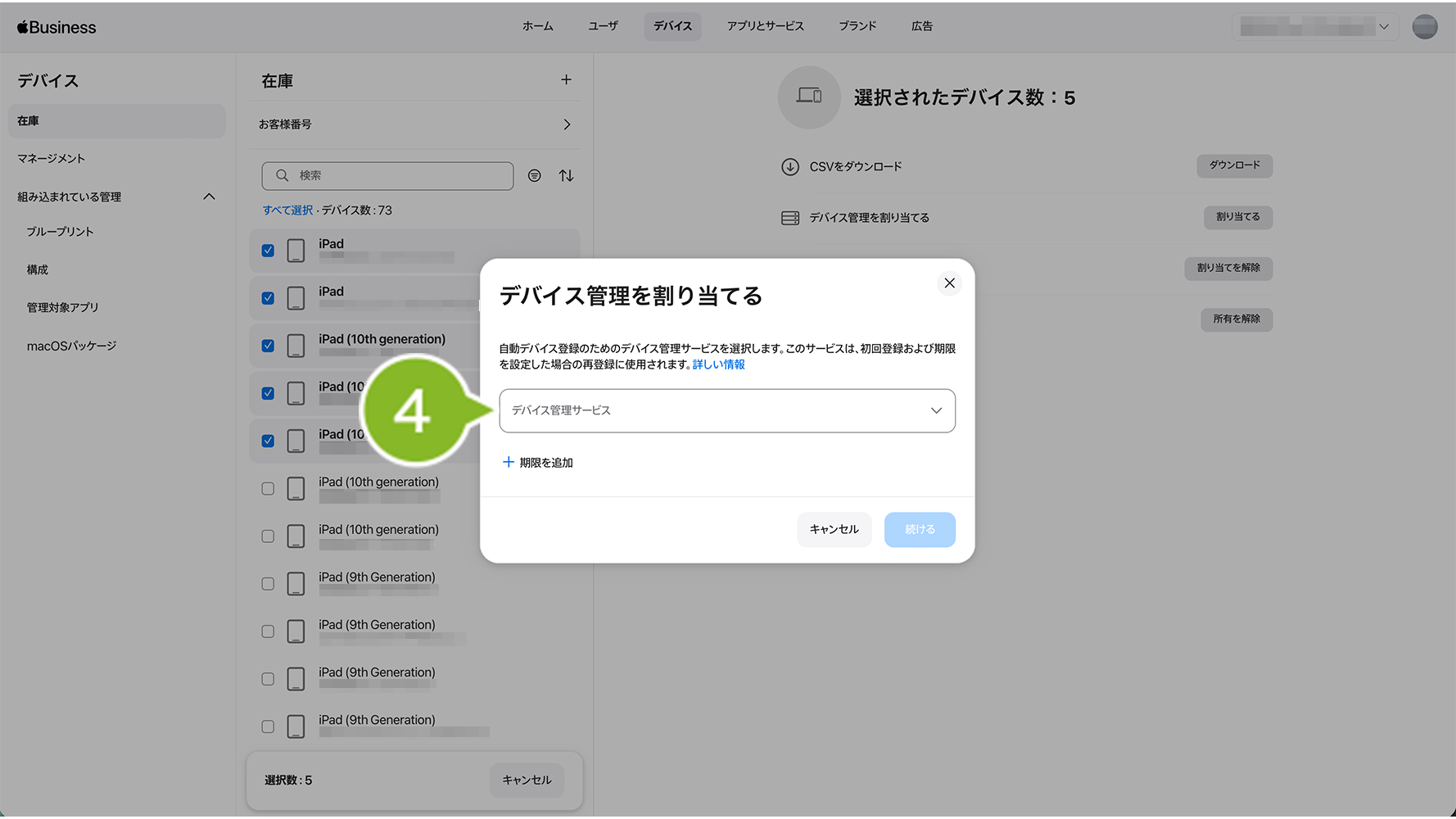The height and width of the screenshot is (819, 1456).
Task: Click the plus icon for 期限を追加
Action: [x=508, y=463]
